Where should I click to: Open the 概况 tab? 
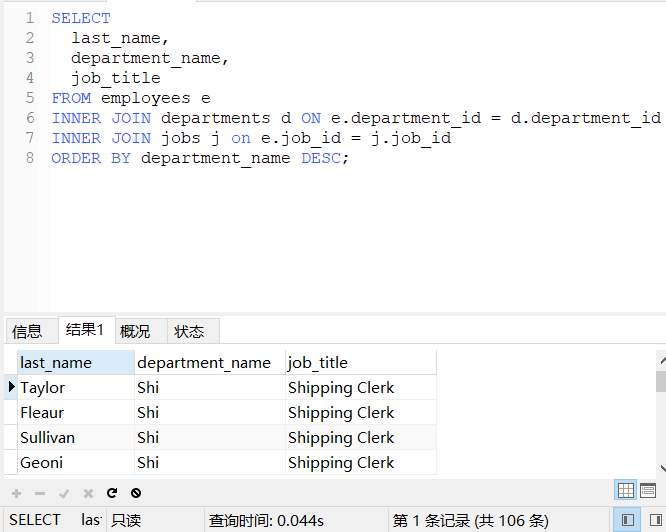coord(135,331)
